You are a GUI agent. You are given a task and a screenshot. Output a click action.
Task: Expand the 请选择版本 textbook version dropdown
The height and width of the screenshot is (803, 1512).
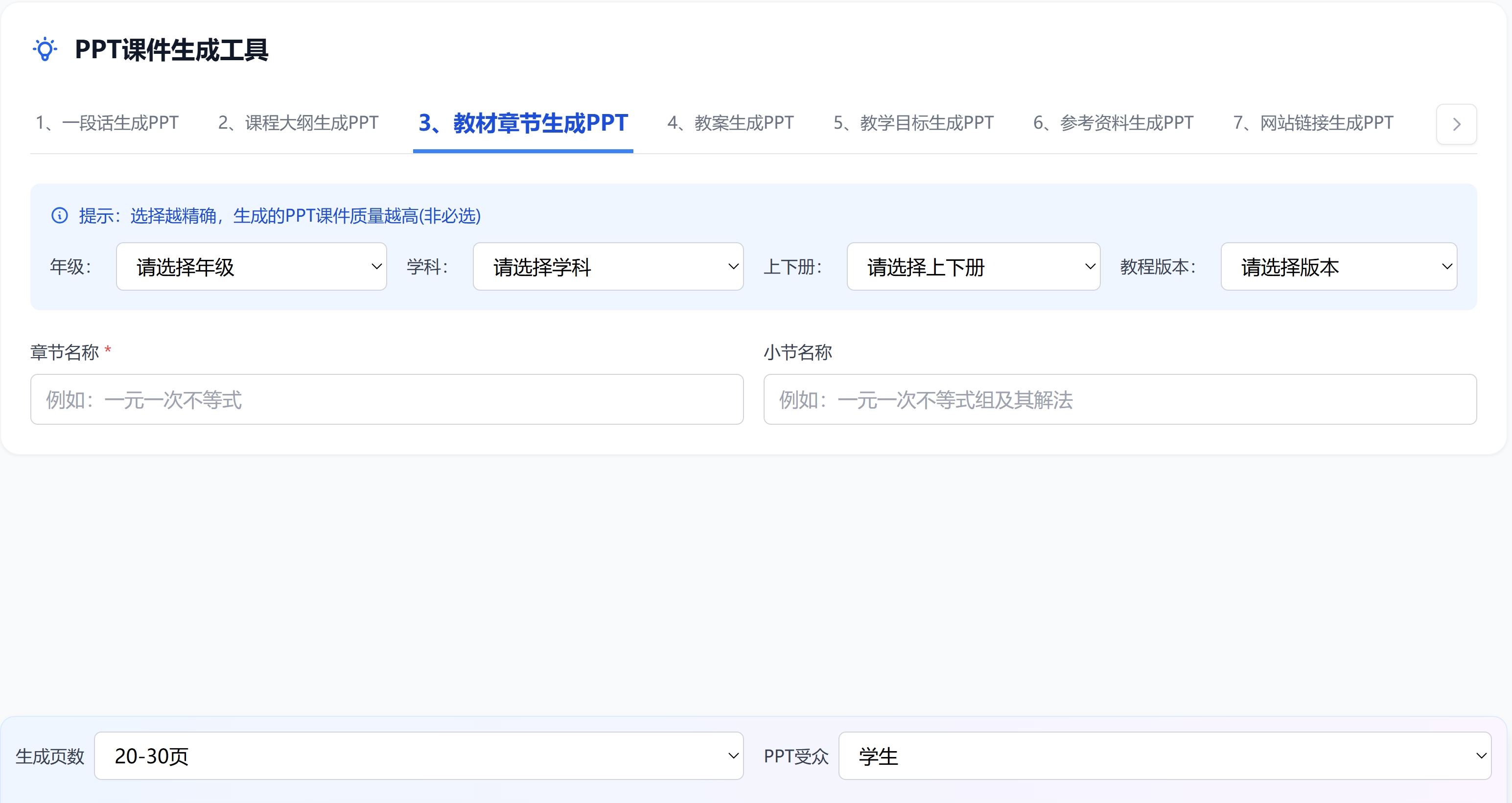coord(1339,267)
